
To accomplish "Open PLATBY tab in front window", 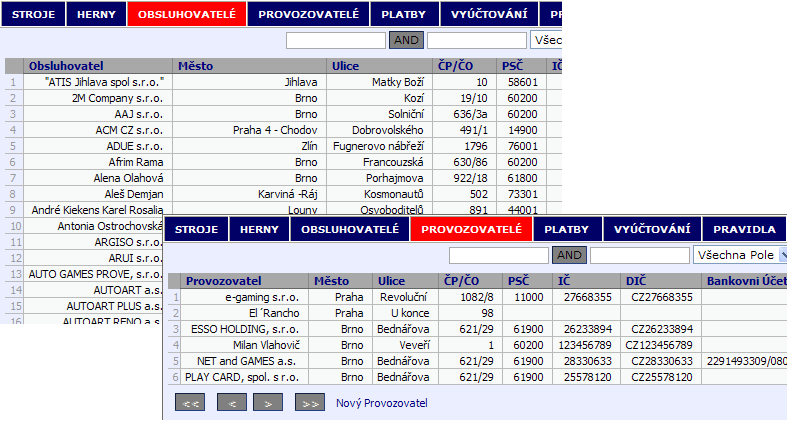I will (x=566, y=229).
